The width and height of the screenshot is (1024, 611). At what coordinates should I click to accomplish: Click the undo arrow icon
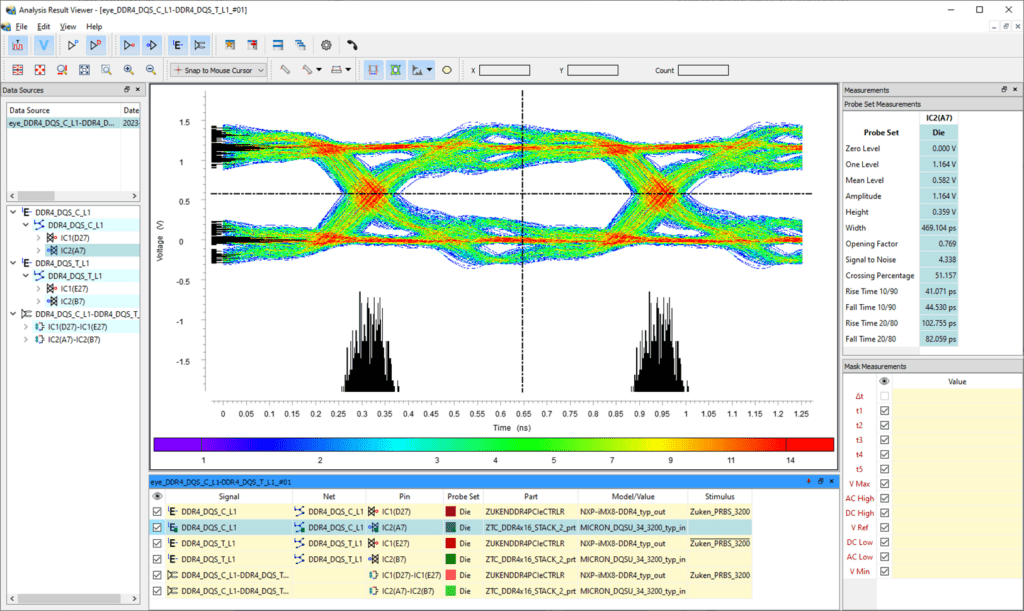point(351,44)
